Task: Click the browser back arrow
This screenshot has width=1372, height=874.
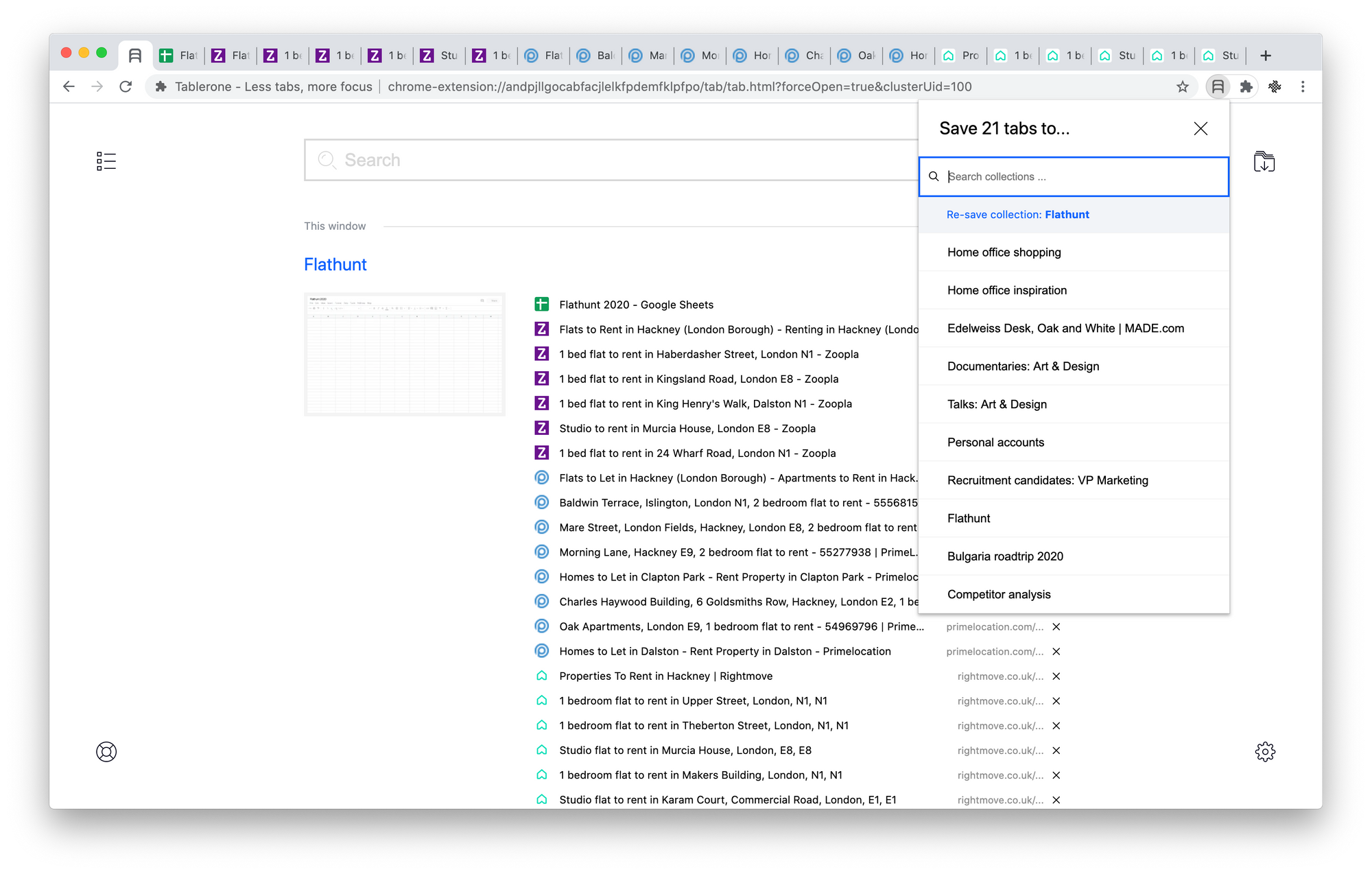Action: [x=69, y=86]
